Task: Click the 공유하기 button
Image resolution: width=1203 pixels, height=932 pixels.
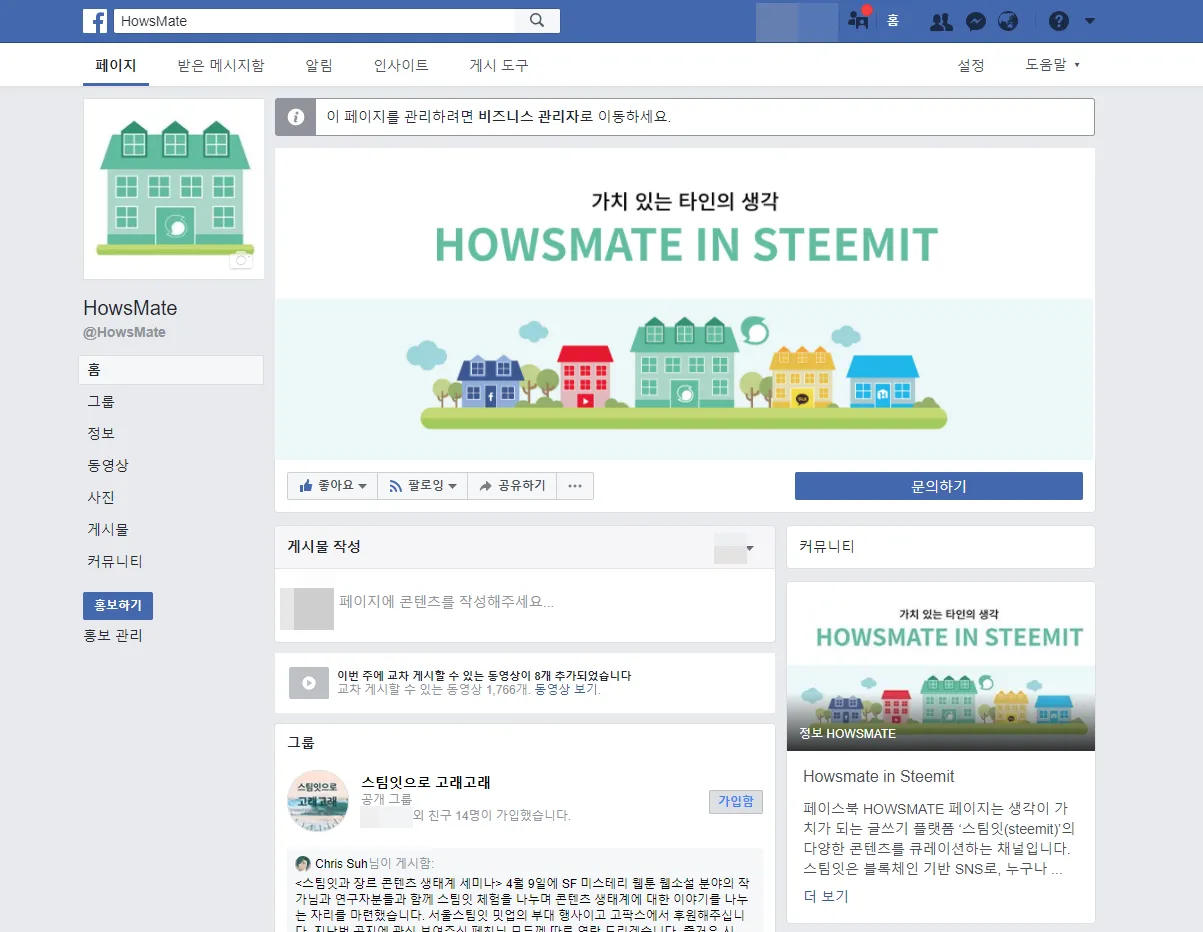Action: coord(512,486)
